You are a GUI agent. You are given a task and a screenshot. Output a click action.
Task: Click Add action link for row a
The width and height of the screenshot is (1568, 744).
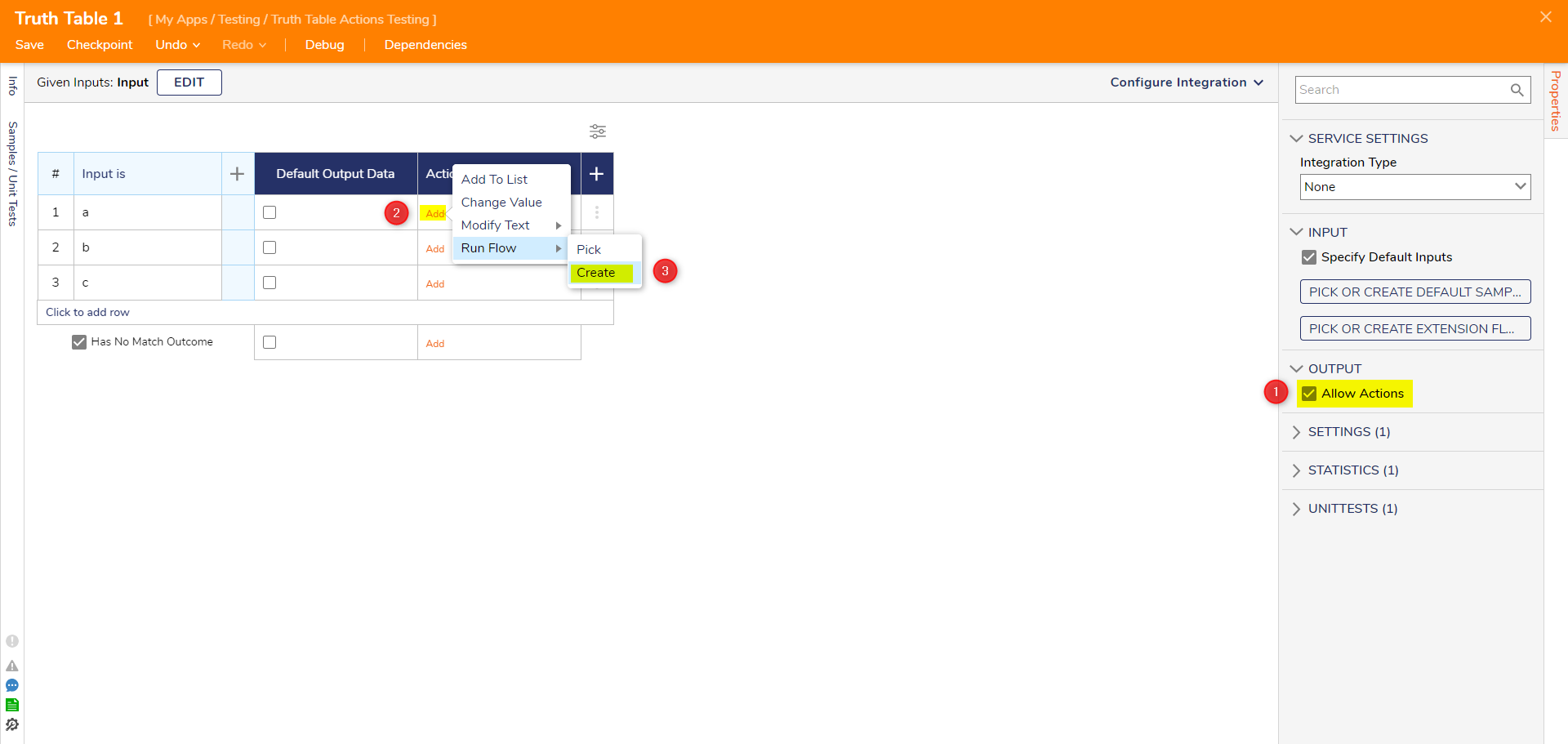pos(434,213)
